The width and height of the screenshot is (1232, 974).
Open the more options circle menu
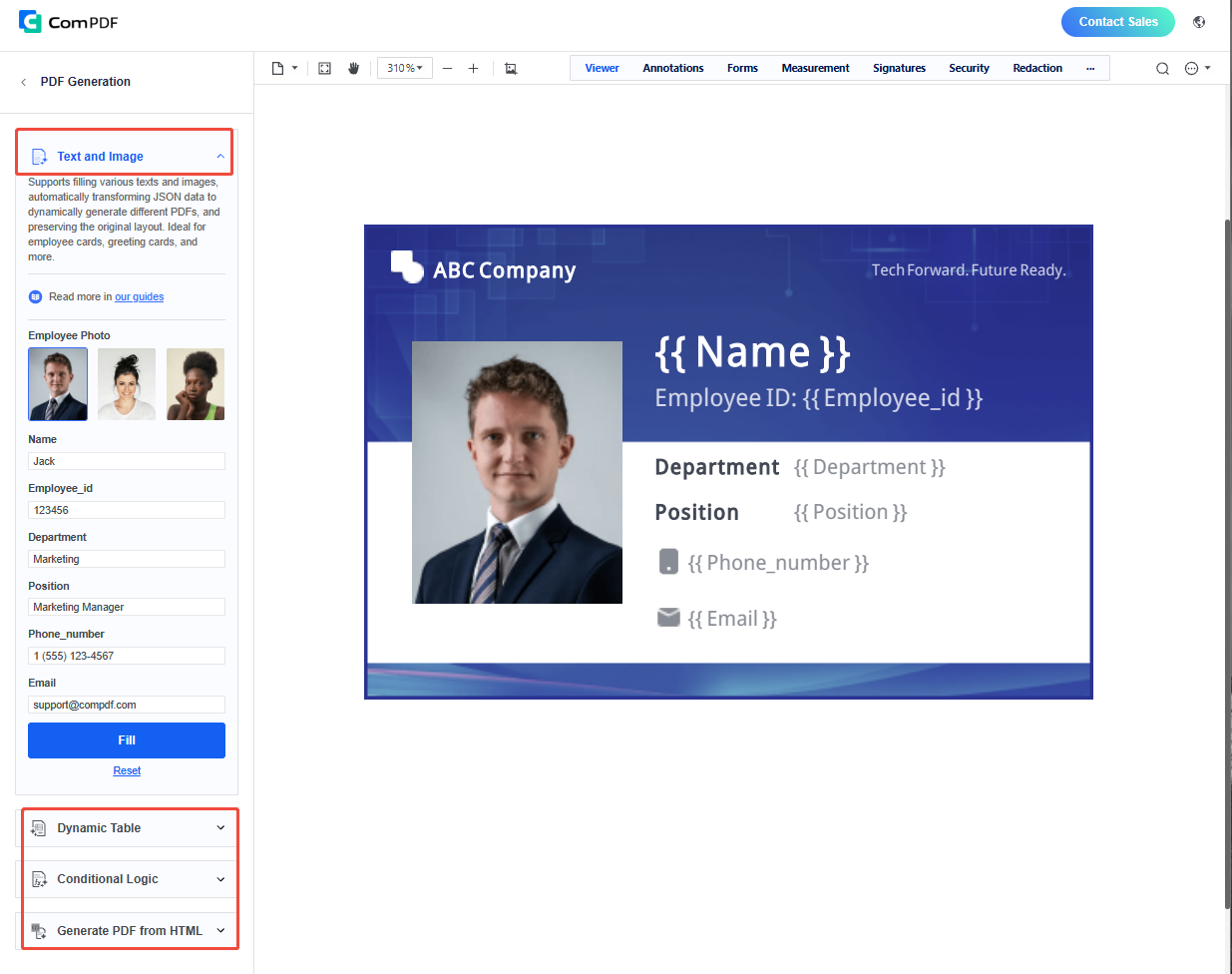(x=1191, y=68)
